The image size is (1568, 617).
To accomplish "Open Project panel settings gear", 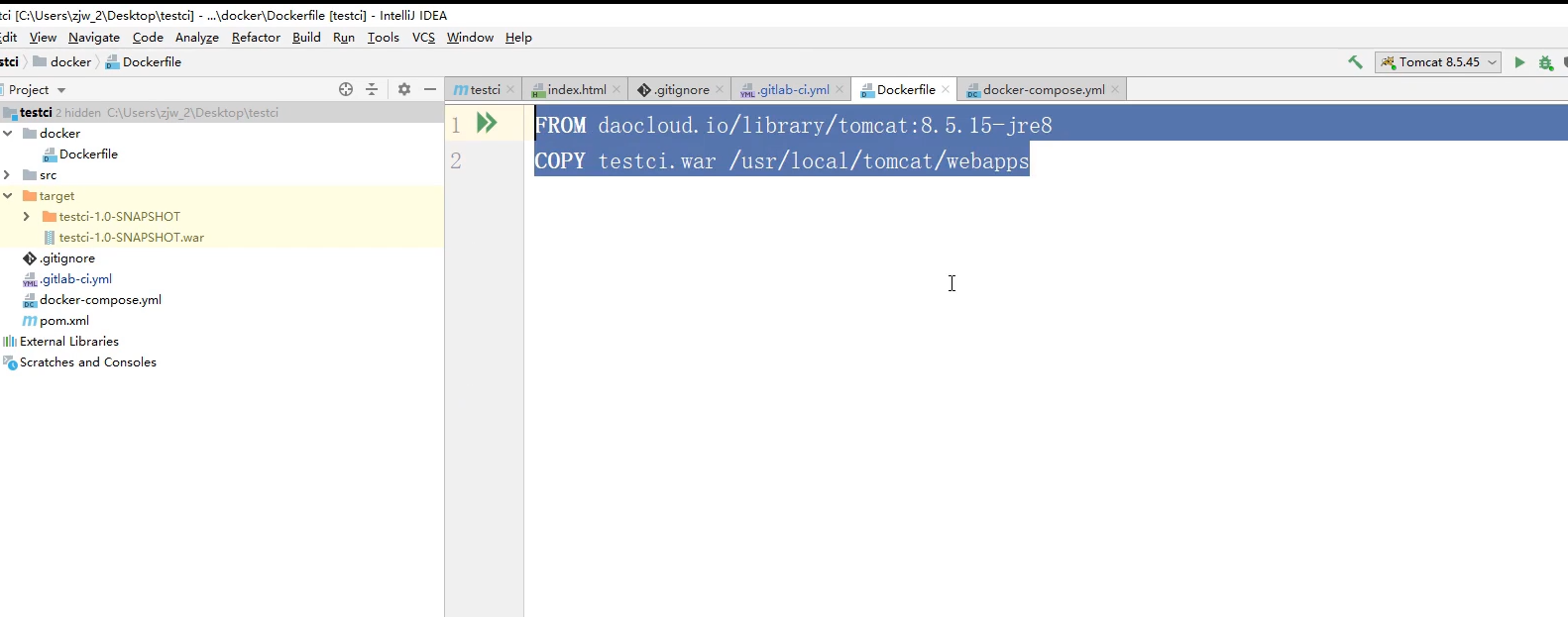I will click(404, 89).
